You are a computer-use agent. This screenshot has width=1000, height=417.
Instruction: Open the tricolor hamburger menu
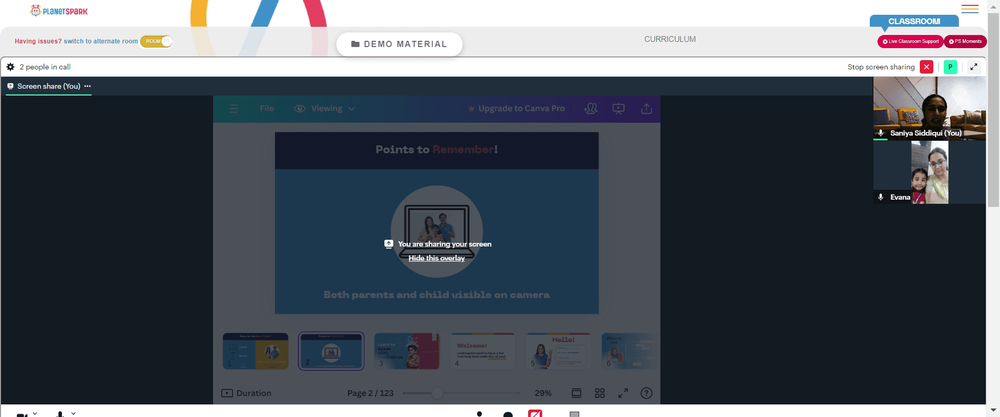969,9
